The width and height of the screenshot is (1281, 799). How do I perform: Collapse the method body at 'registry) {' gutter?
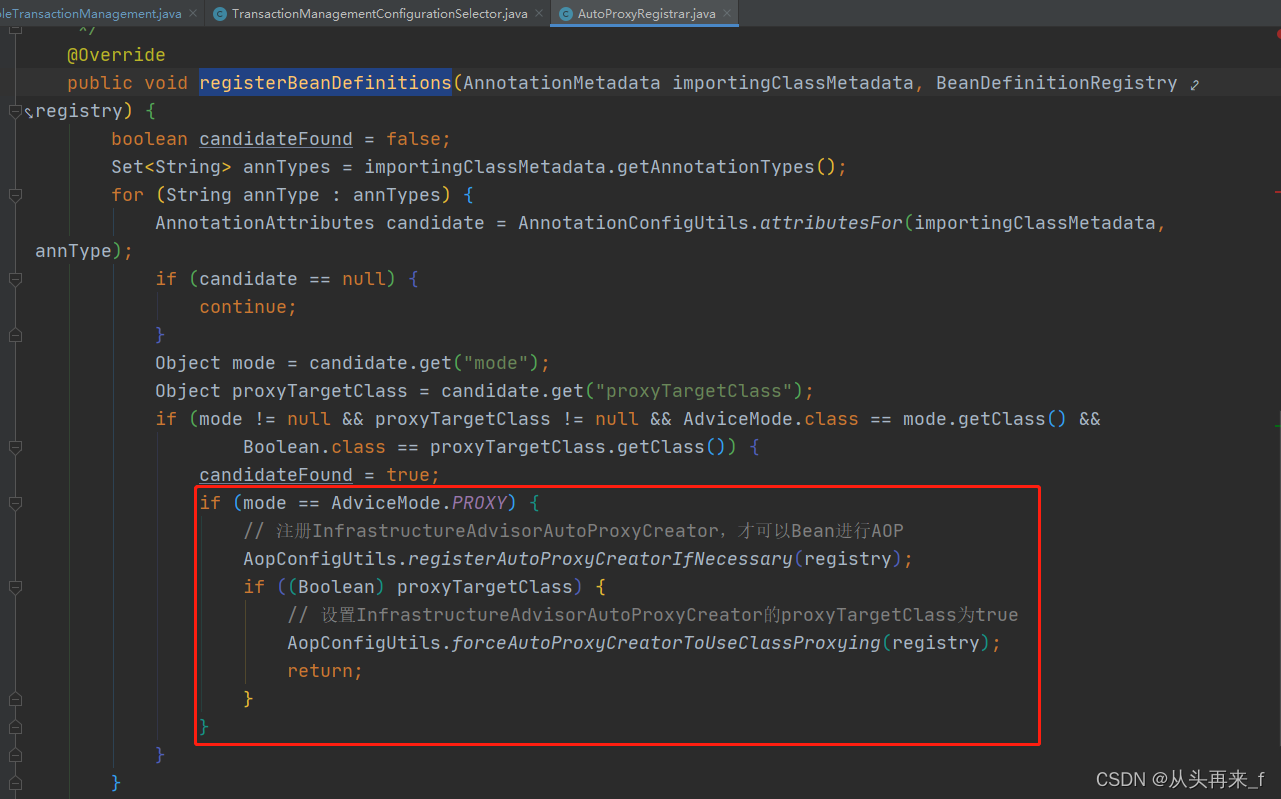[x=15, y=110]
